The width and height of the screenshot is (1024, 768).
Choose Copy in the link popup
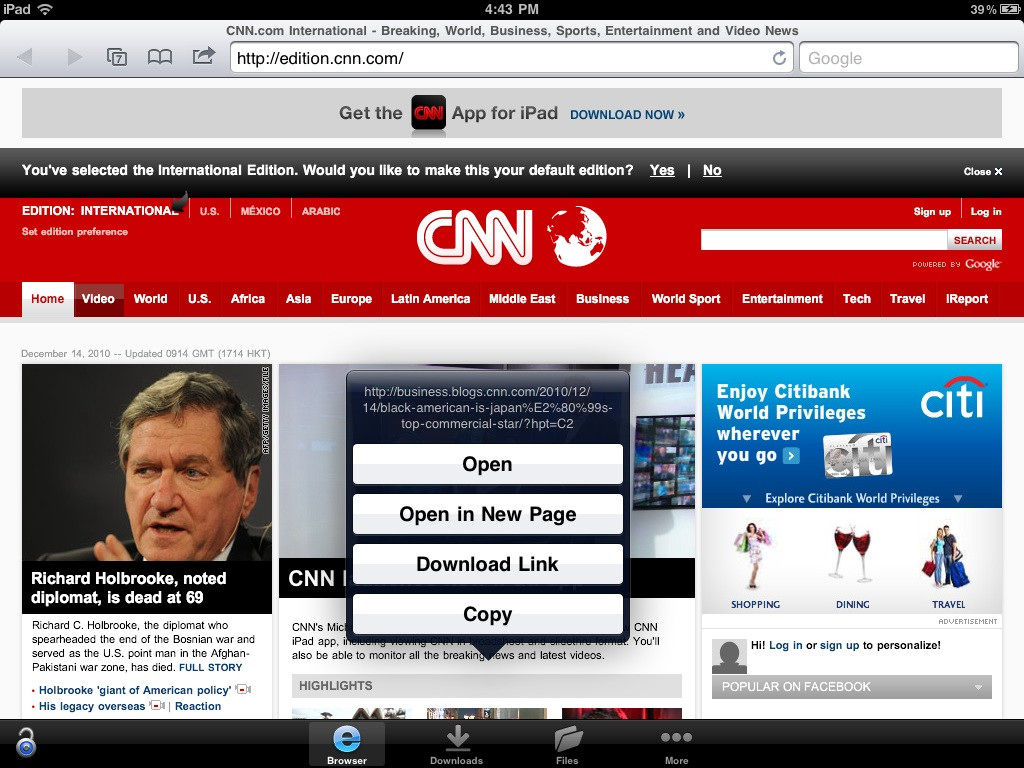click(488, 614)
